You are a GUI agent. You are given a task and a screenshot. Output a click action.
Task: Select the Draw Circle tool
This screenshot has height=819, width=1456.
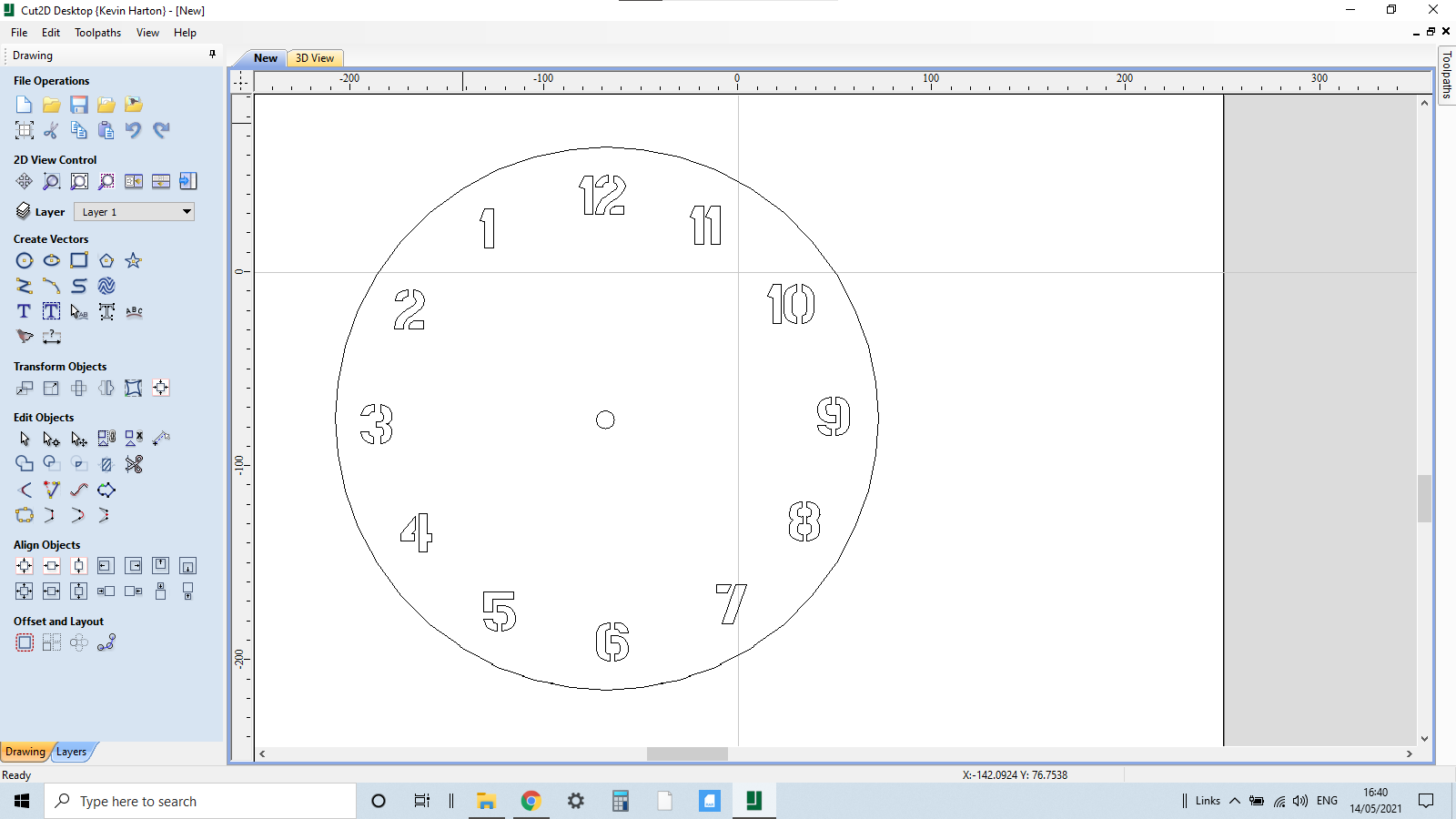point(25,260)
